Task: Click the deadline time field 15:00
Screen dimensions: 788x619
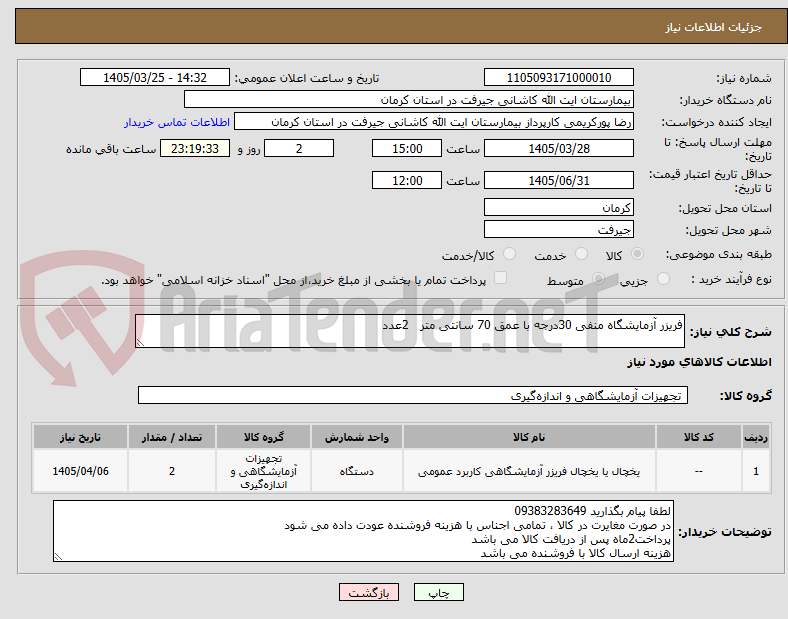Action: [407, 149]
